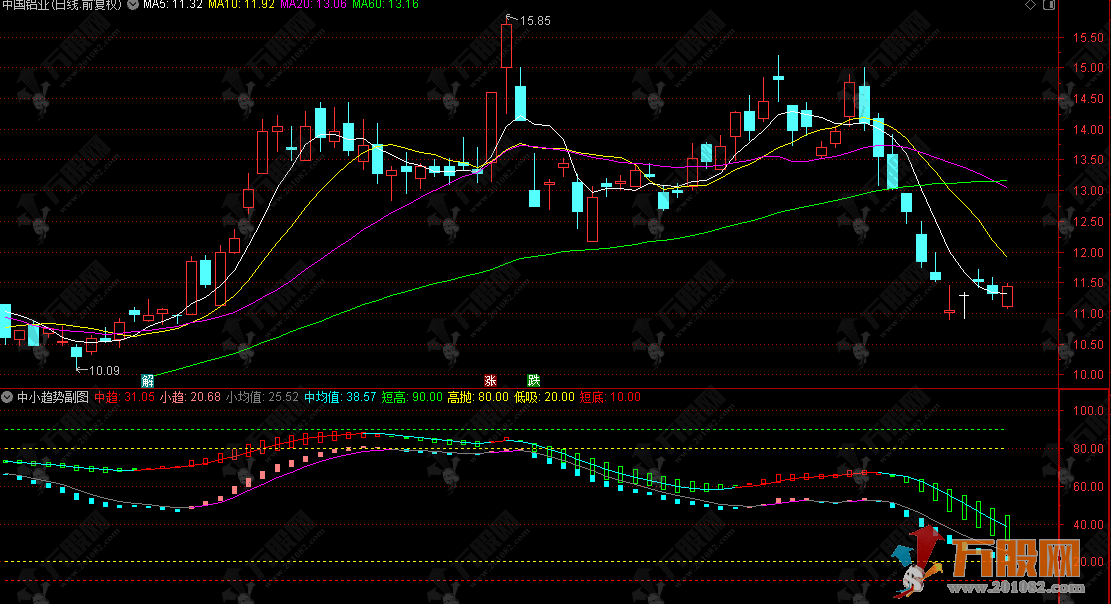Select the MA5: 11.32 label

click(x=173, y=4)
